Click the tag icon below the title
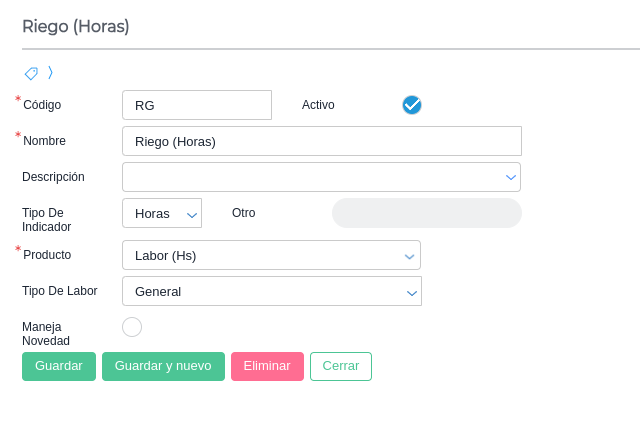This screenshot has width=640, height=431. (31, 73)
